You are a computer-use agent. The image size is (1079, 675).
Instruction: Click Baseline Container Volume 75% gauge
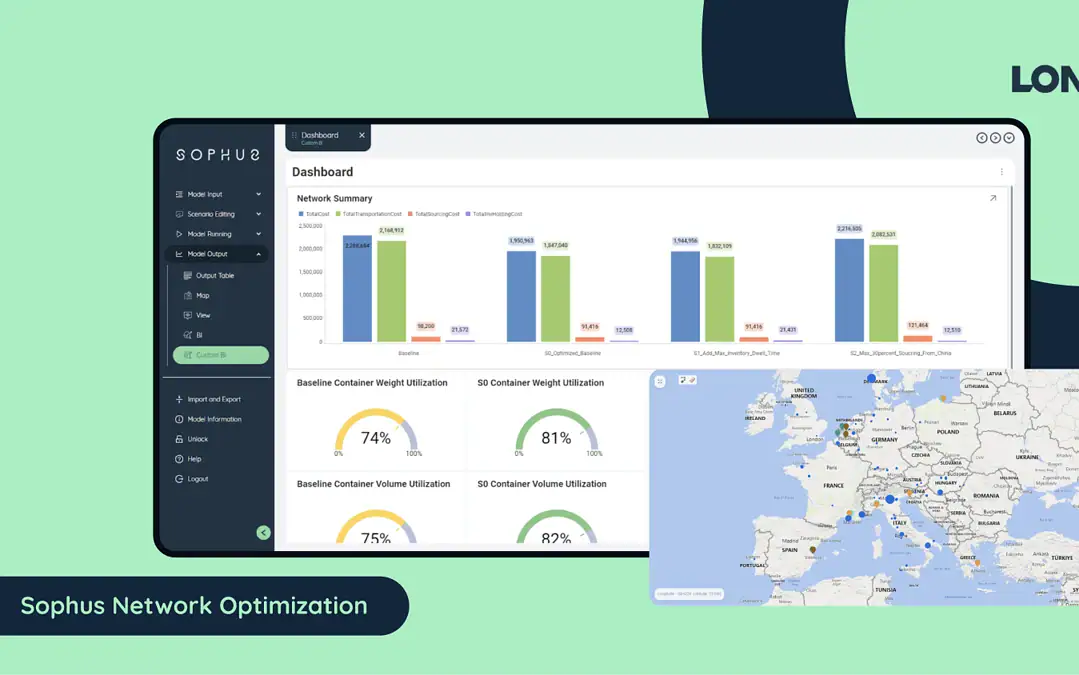(376, 527)
